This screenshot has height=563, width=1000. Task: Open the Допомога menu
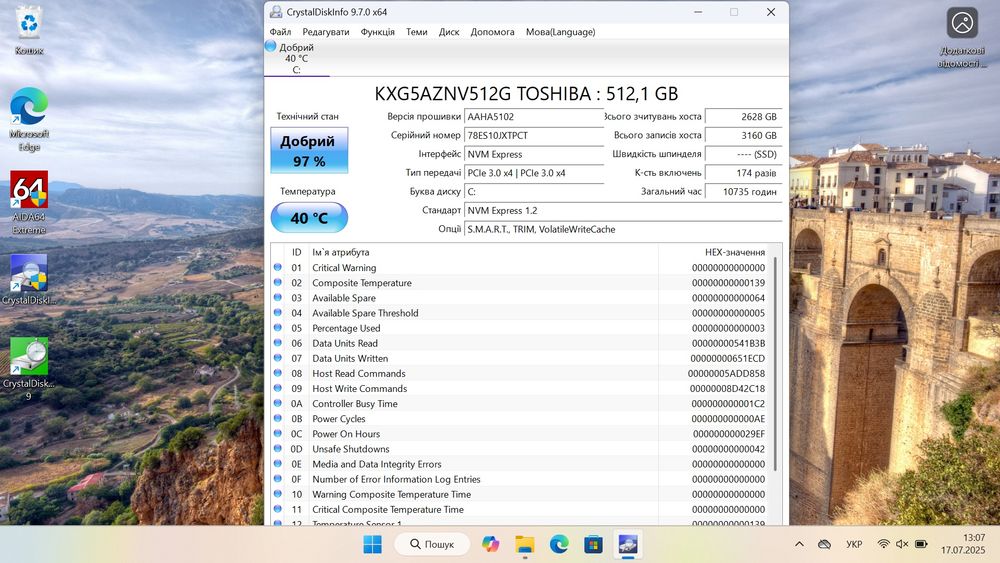[492, 32]
